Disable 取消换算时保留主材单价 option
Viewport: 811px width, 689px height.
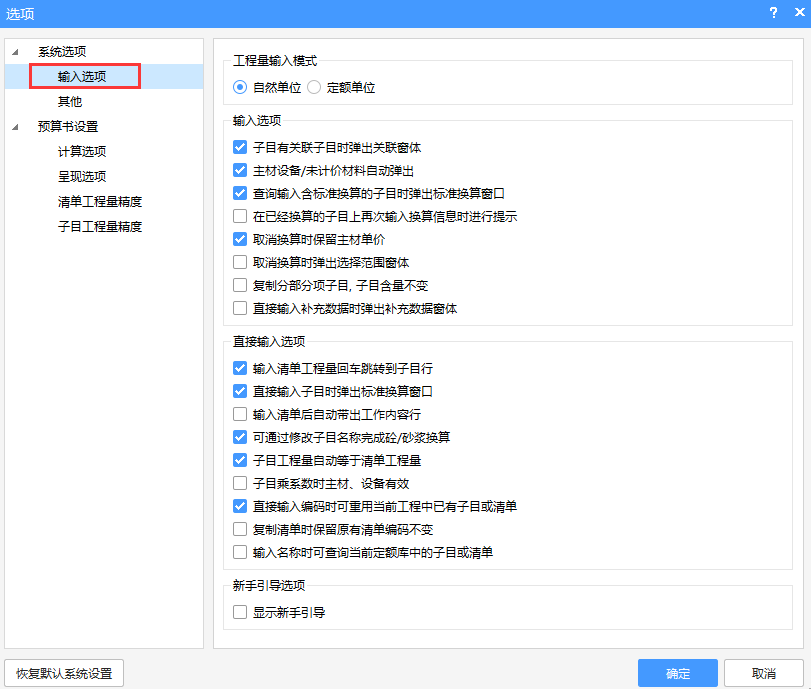point(240,239)
